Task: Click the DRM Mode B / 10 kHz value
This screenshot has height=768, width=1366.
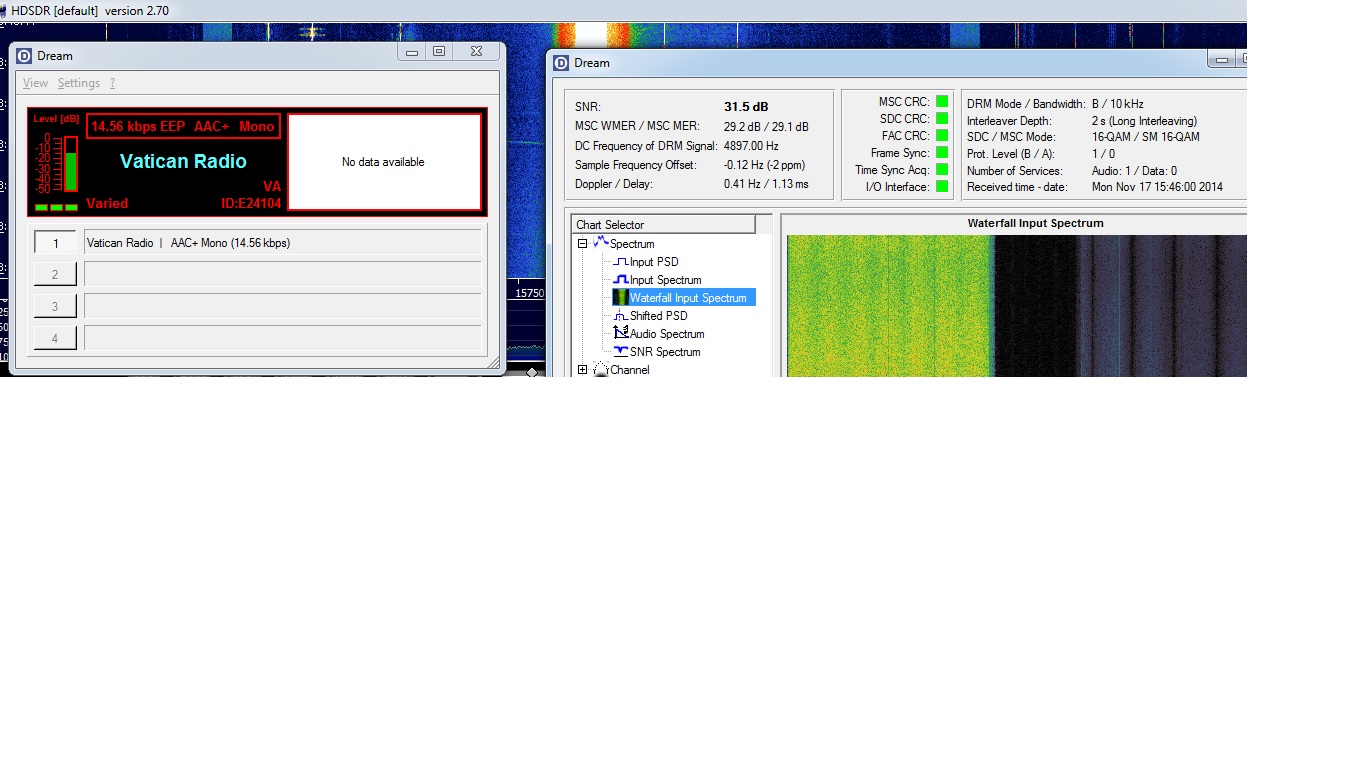Action: coord(1117,104)
